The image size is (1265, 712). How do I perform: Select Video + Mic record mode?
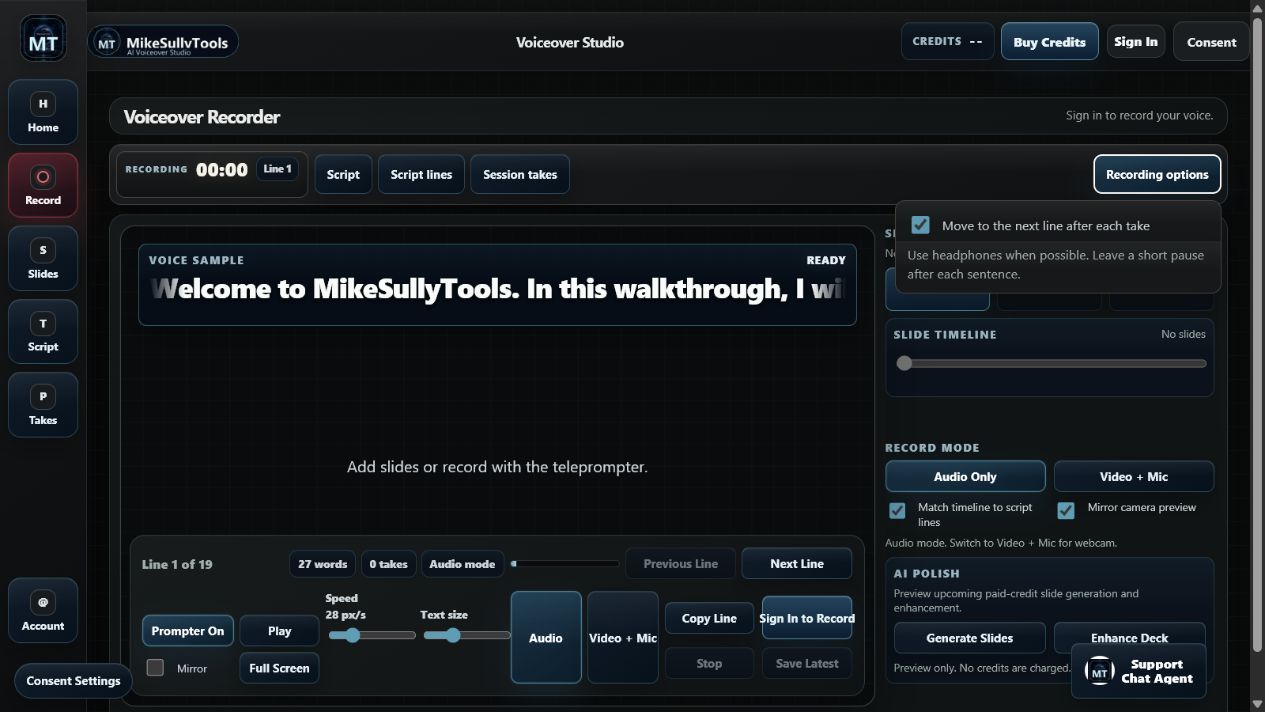[1134, 477]
